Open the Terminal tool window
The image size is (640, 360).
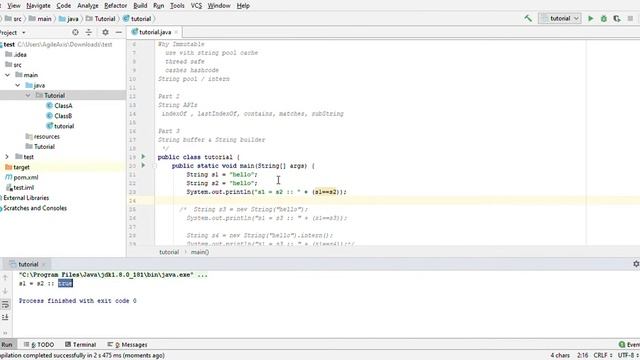[x=80, y=344]
